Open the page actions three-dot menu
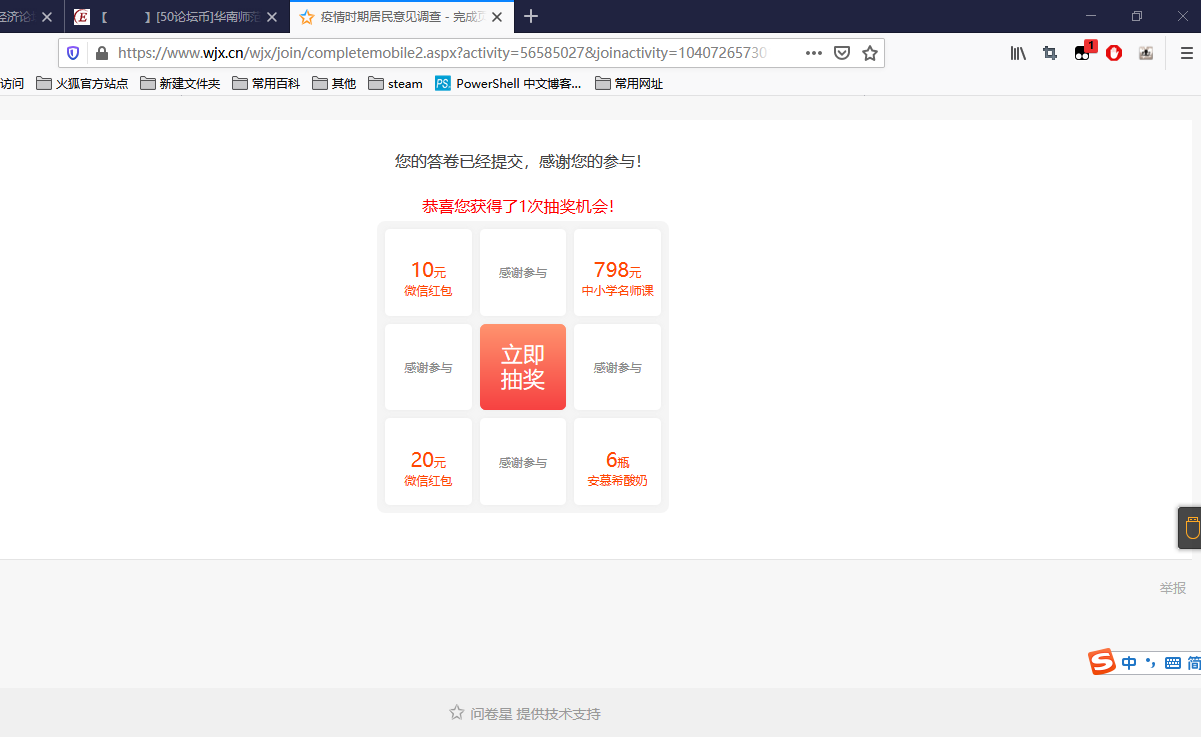The image size is (1201, 737). [x=814, y=53]
